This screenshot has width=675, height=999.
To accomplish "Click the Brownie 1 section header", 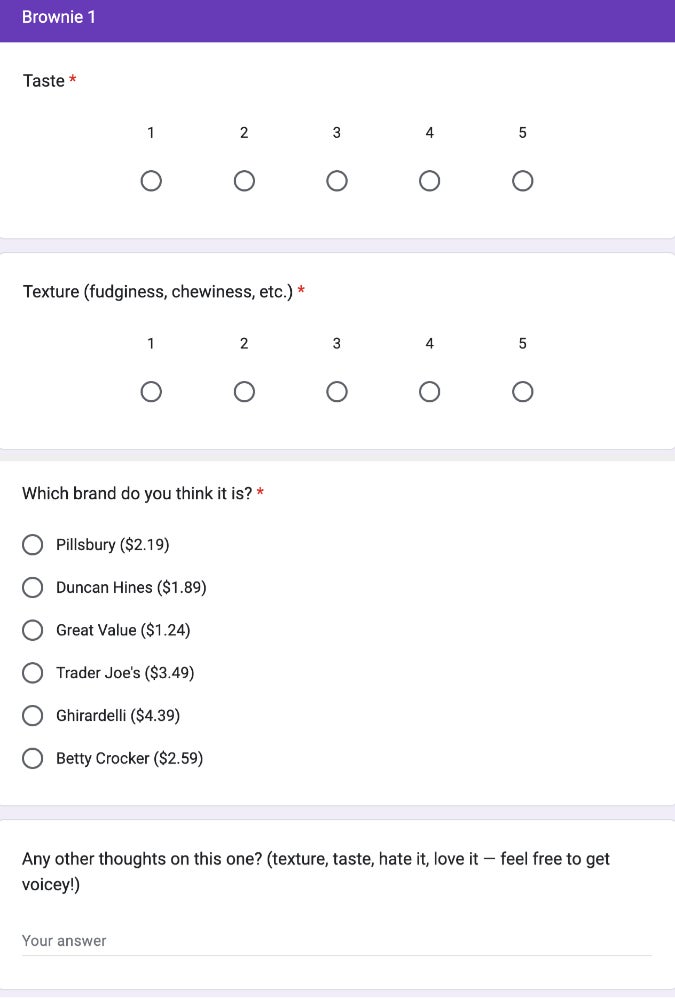I will 59,17.
